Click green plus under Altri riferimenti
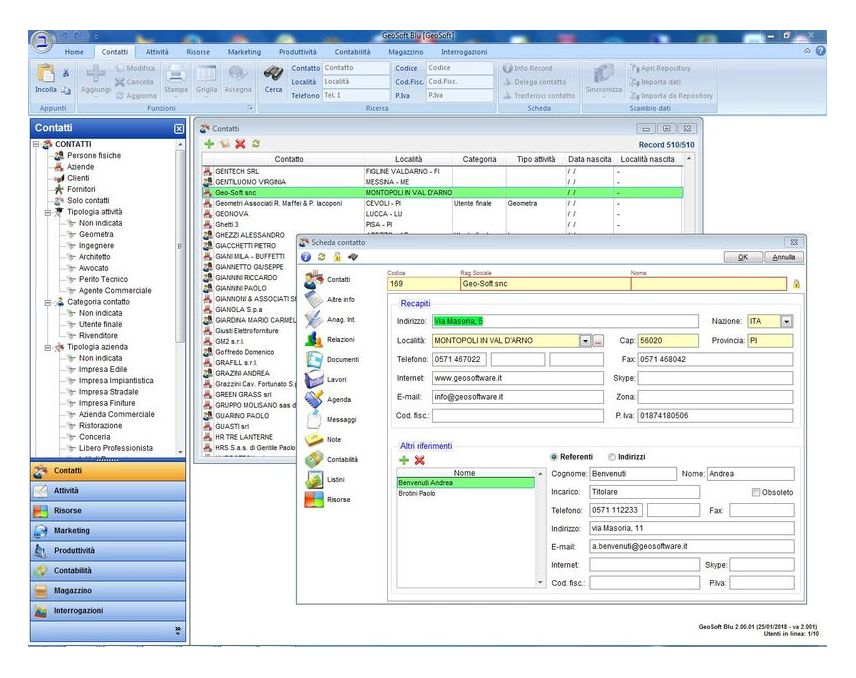 (x=404, y=460)
